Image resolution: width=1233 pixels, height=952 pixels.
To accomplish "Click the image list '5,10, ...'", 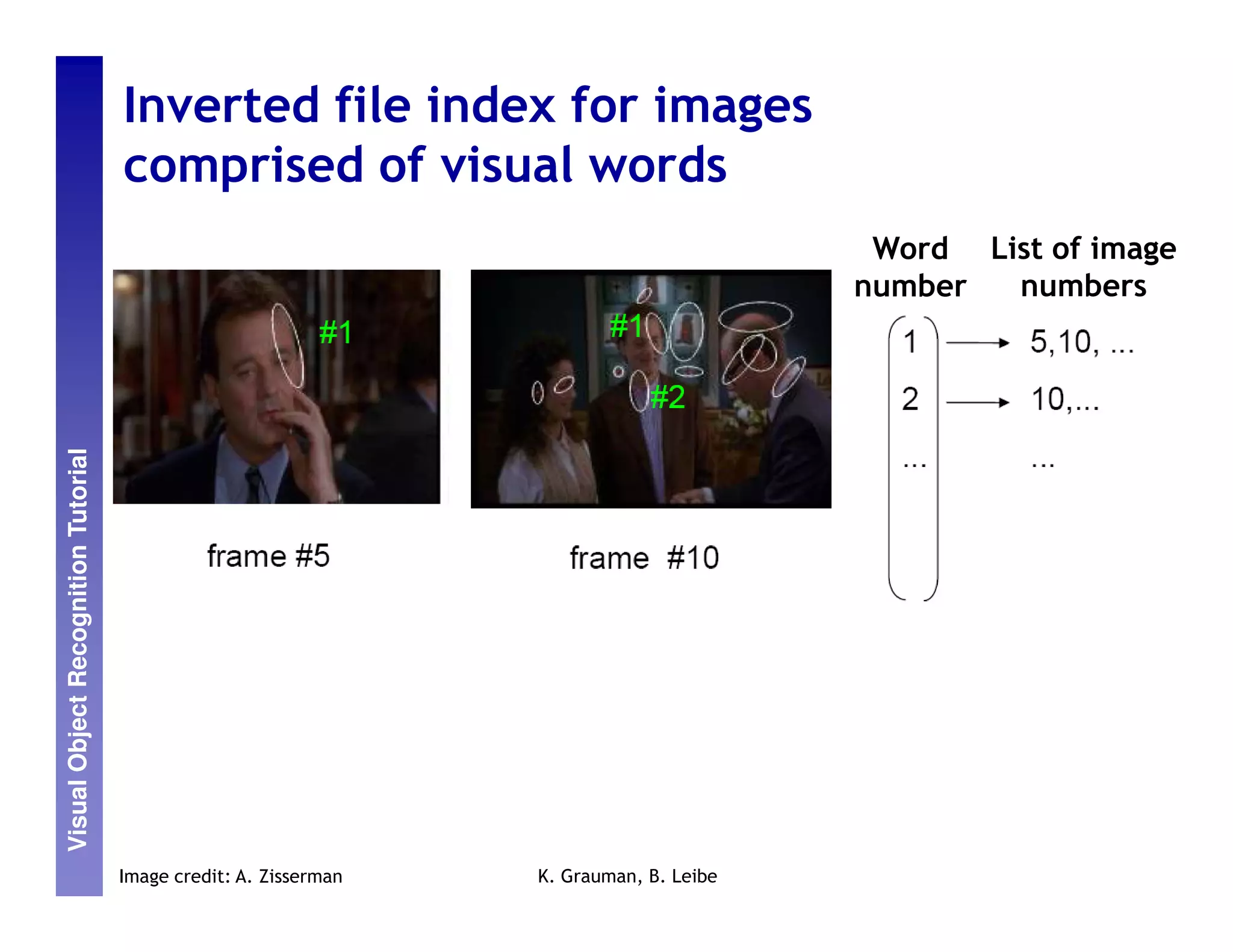I will (1082, 342).
